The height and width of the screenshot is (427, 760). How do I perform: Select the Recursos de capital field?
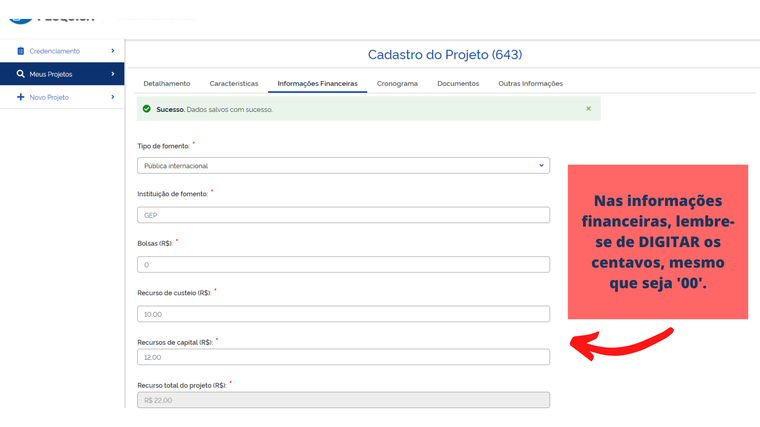coord(343,357)
